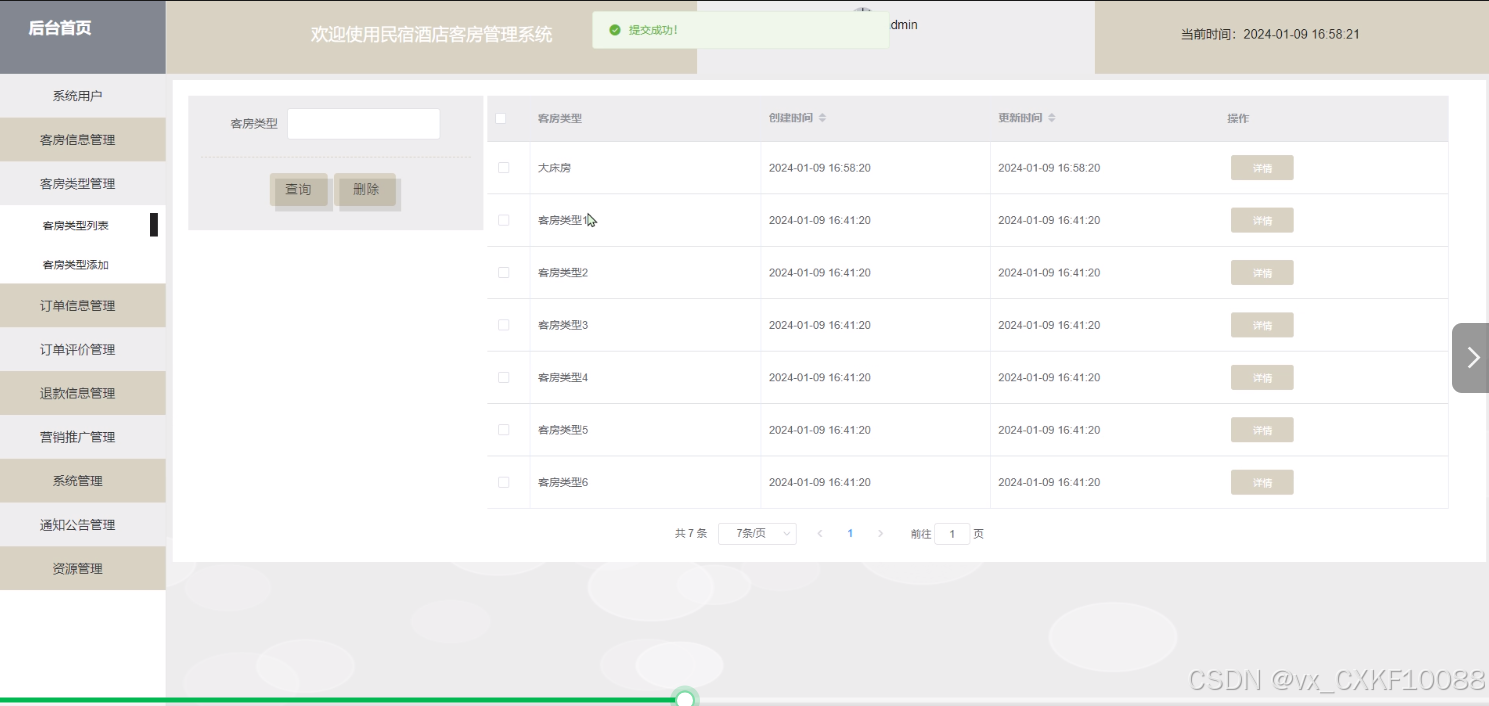Open the 7条/页 page size dropdown
The width and height of the screenshot is (1489, 706).
pos(757,534)
